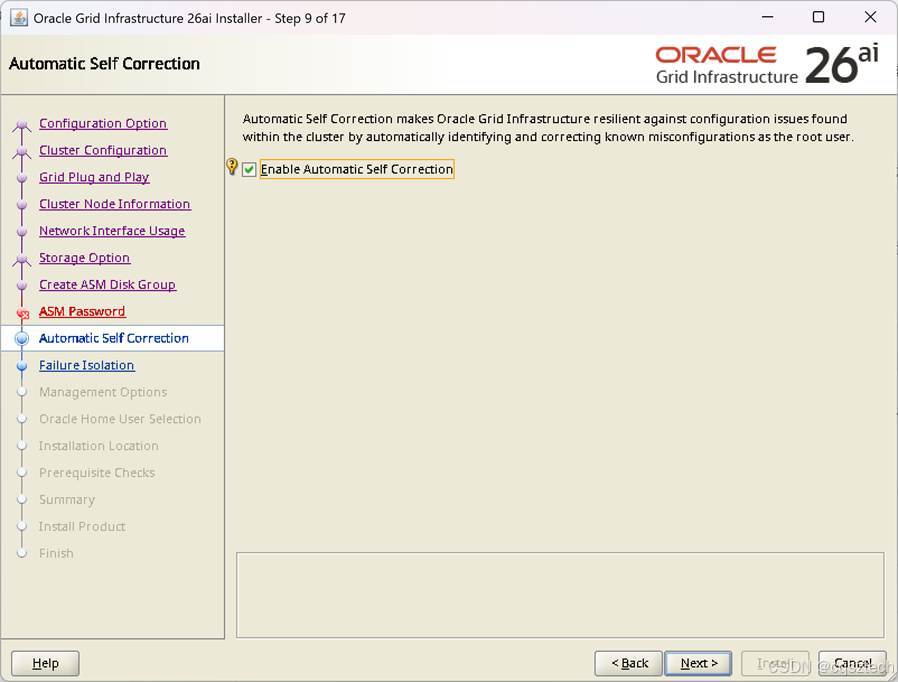
Task: Click the Cancel button
Action: click(x=852, y=663)
